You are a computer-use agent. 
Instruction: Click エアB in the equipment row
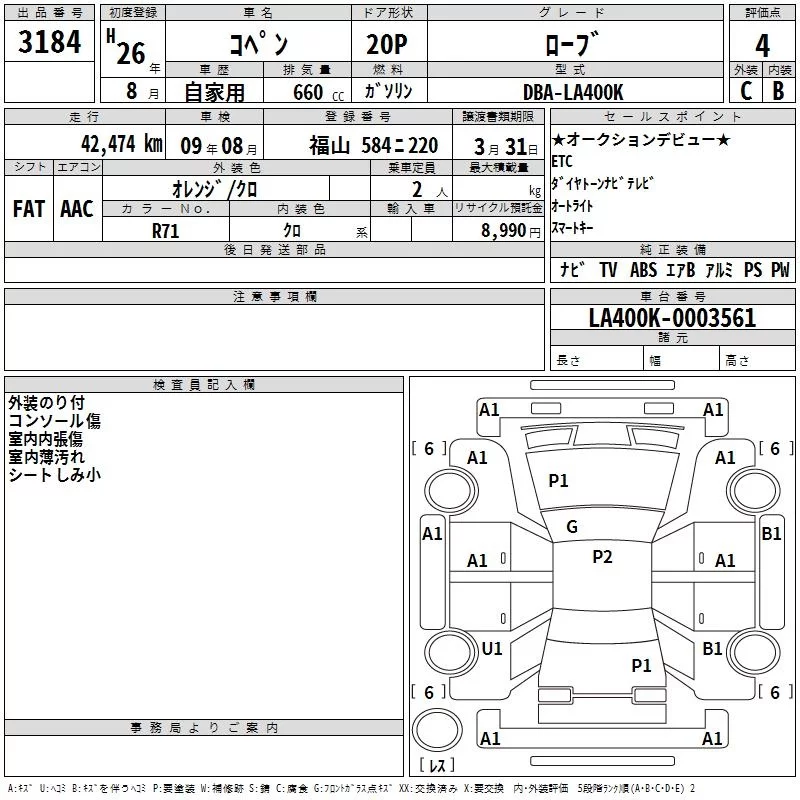(x=680, y=269)
